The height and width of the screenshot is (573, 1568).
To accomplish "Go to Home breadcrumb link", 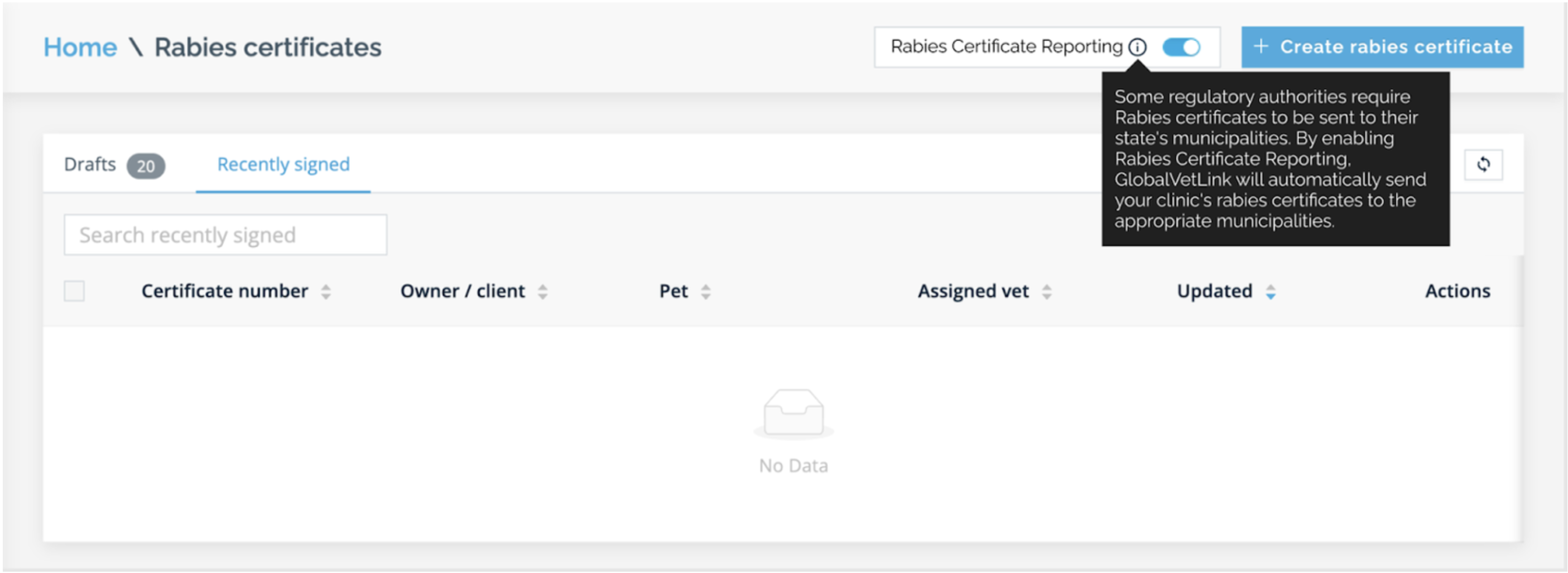I will (x=80, y=47).
